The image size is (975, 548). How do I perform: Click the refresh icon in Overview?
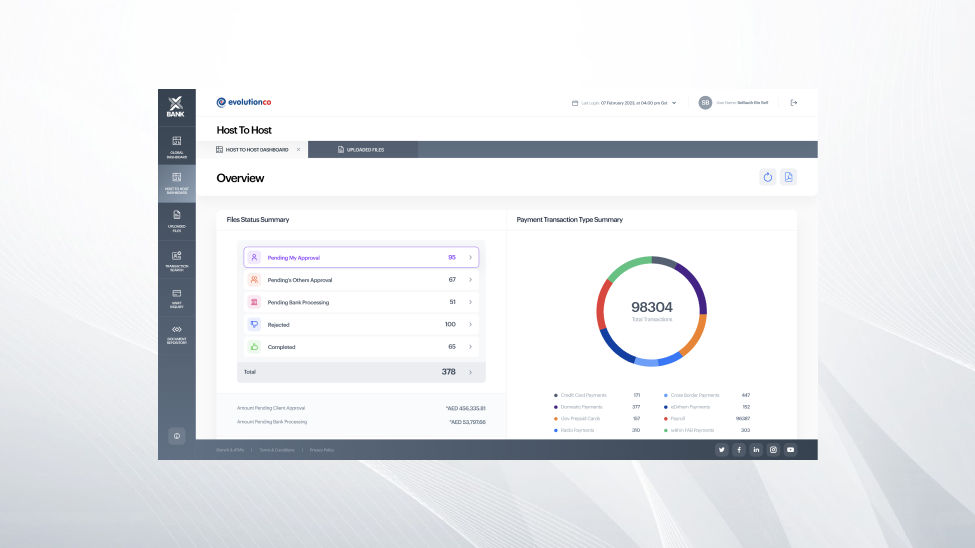[x=768, y=177]
